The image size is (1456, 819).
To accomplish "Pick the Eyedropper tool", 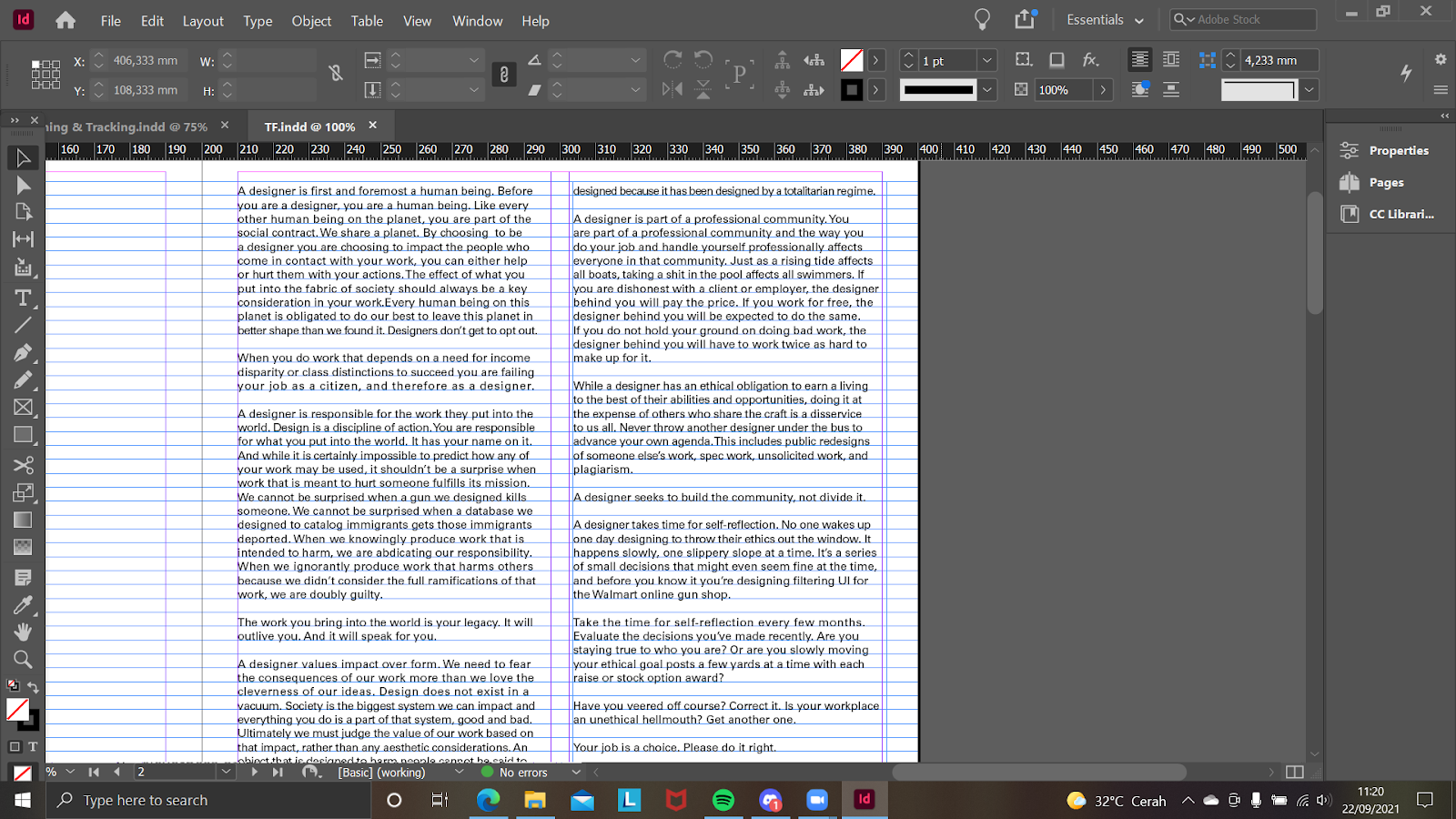I will point(23,604).
